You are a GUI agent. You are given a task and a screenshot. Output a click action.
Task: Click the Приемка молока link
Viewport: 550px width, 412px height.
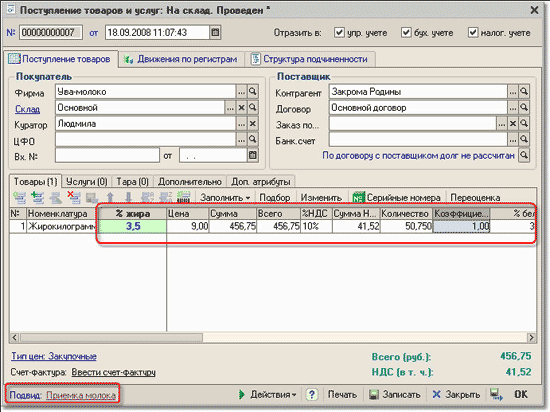81,395
